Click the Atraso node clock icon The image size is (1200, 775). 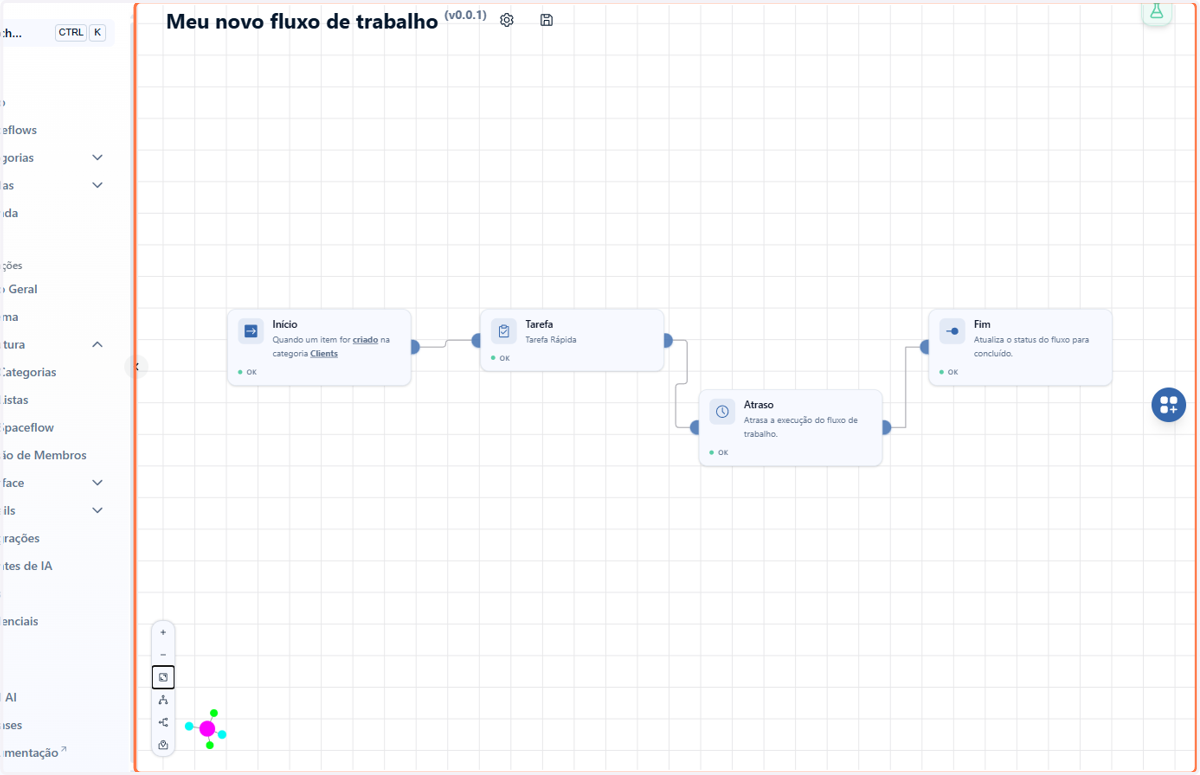pos(722,411)
